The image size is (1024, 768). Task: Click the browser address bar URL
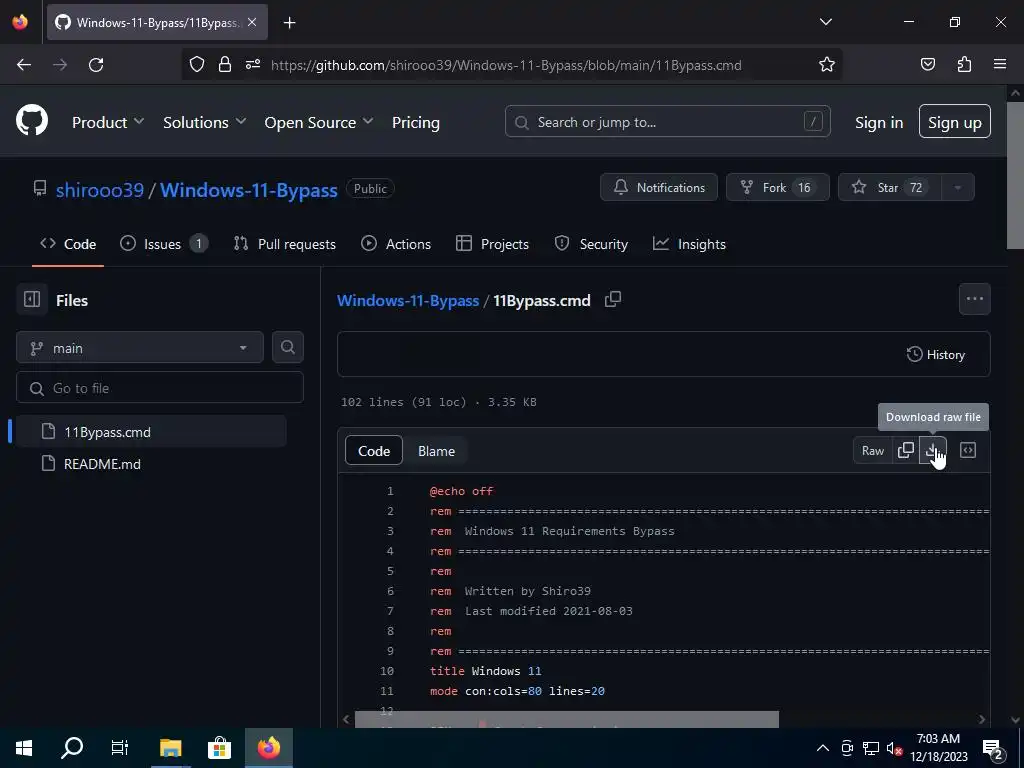(506, 65)
